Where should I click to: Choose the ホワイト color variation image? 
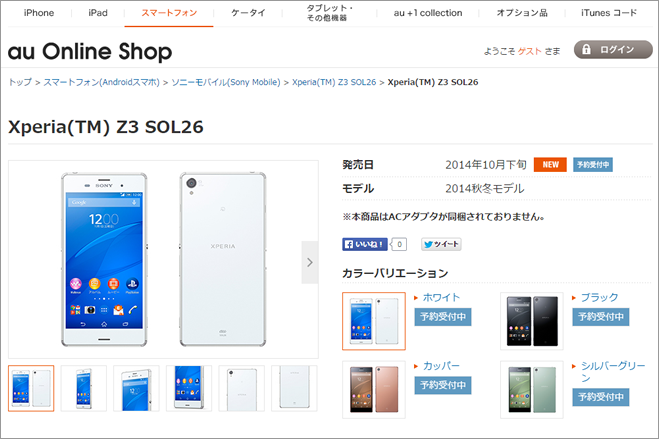coord(374,321)
